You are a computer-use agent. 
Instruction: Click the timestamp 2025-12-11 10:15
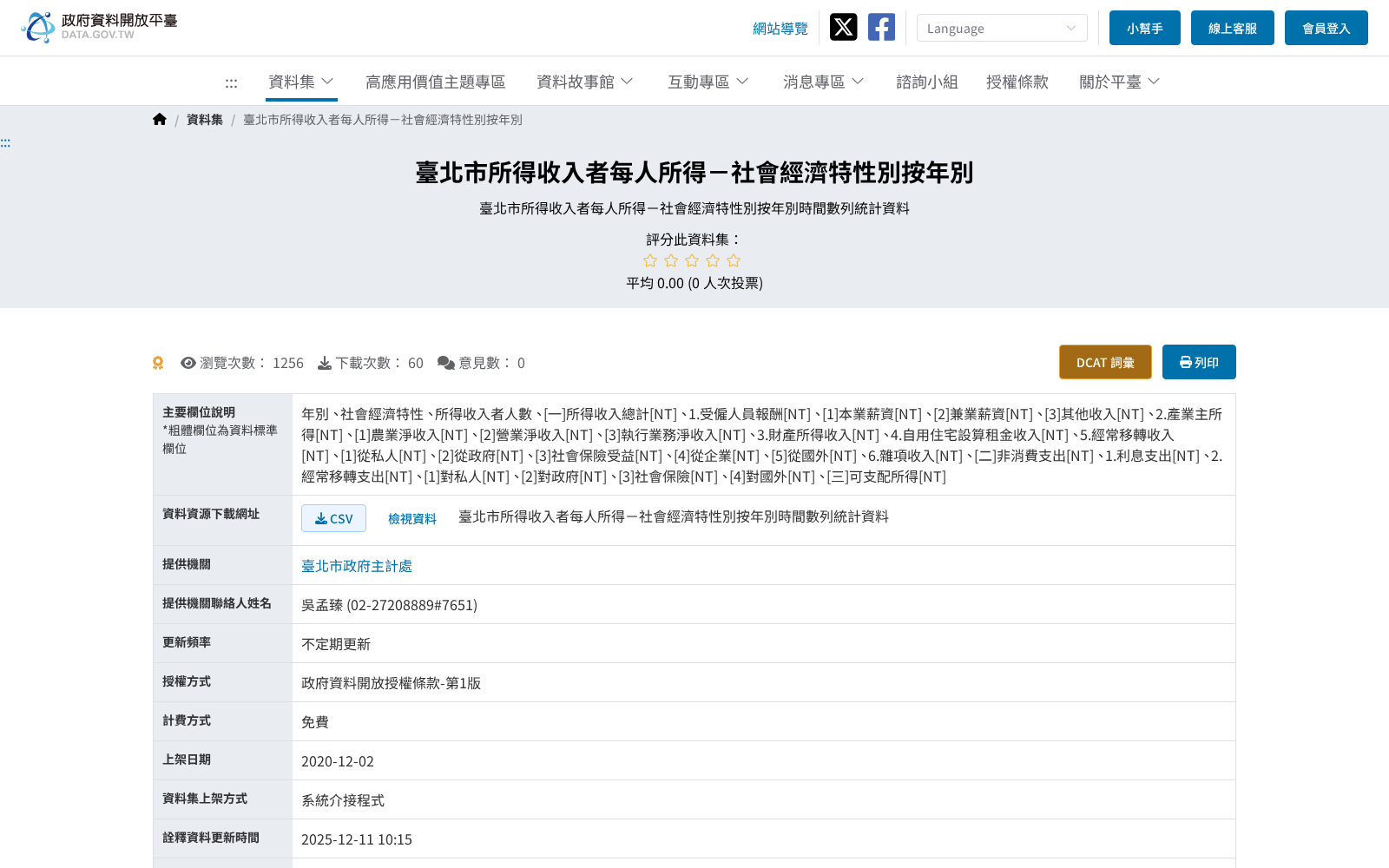click(357, 839)
